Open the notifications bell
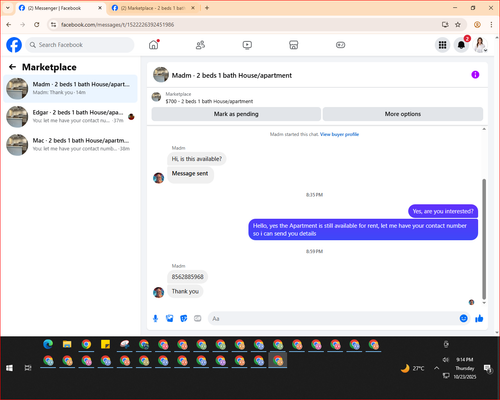Image resolution: width=500 pixels, height=400 pixels. [x=461, y=45]
